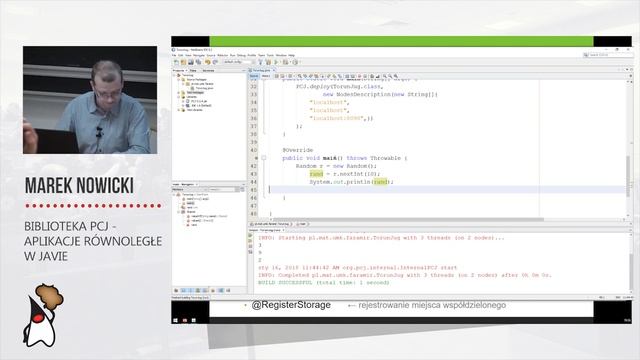Screen dimensions: 640x360
Task: Click the Windows Start button
Action: tap(176, 320)
